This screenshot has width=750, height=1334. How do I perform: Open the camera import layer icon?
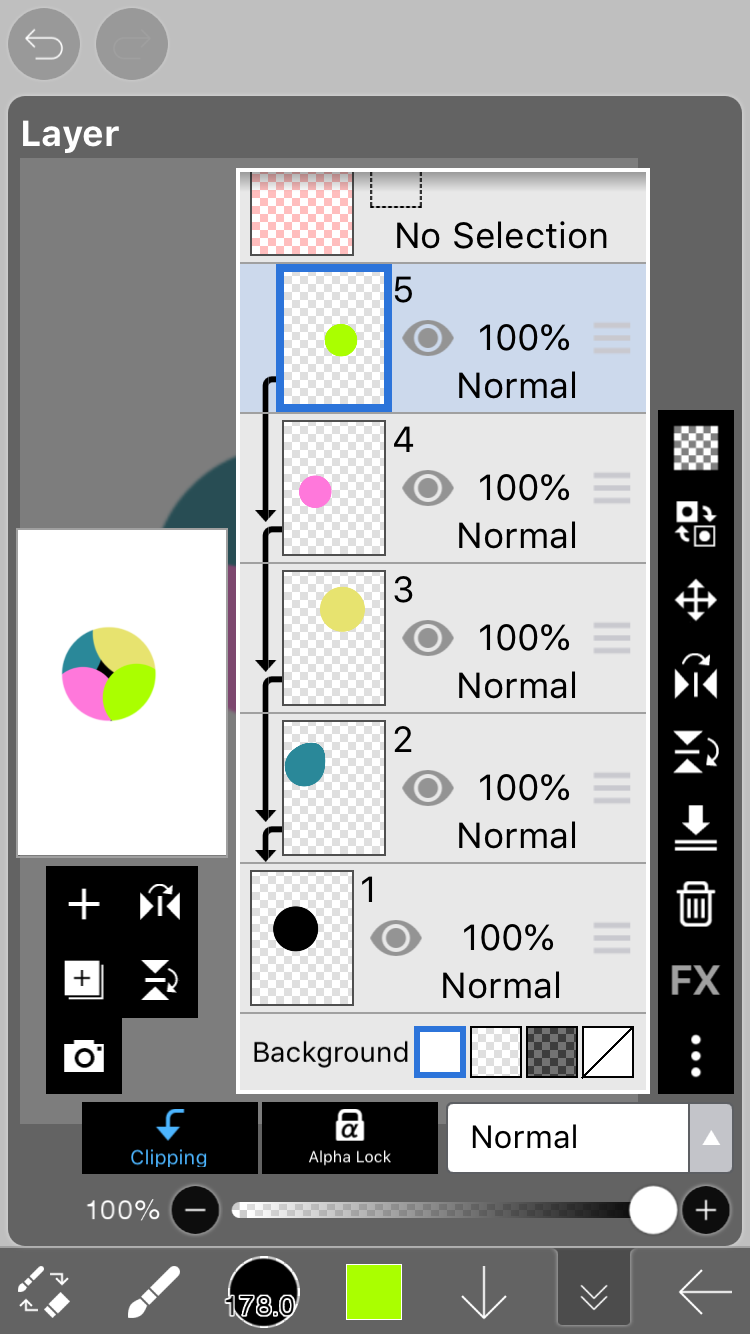click(84, 1056)
